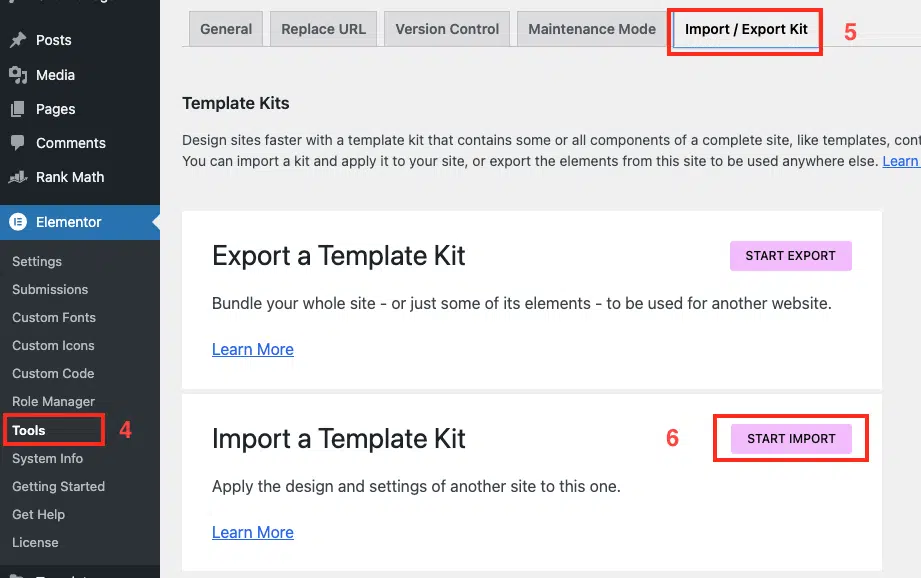The height and width of the screenshot is (578, 921).
Task: Open Custom Fonts submenu item
Action: coord(54,317)
